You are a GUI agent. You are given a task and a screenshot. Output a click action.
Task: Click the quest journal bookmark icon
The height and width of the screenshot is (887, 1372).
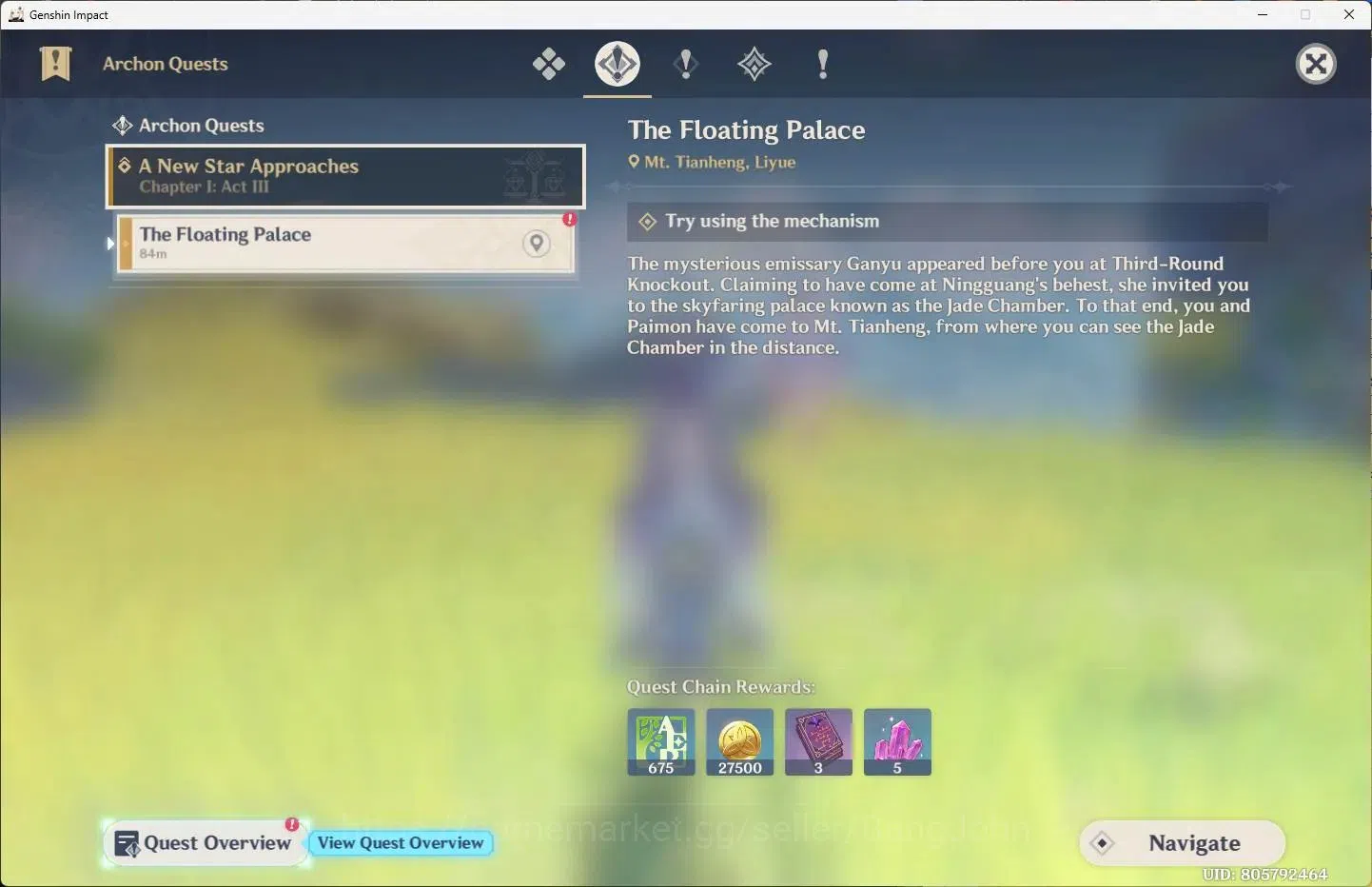click(x=56, y=64)
